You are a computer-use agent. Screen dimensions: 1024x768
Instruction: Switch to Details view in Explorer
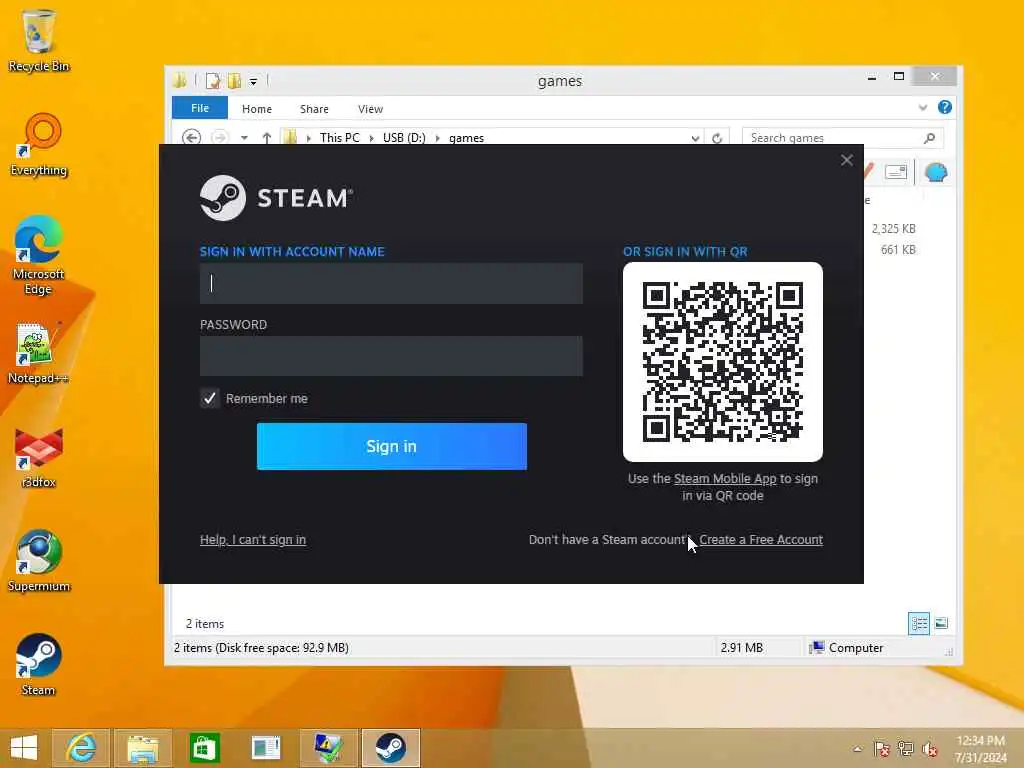(919, 623)
